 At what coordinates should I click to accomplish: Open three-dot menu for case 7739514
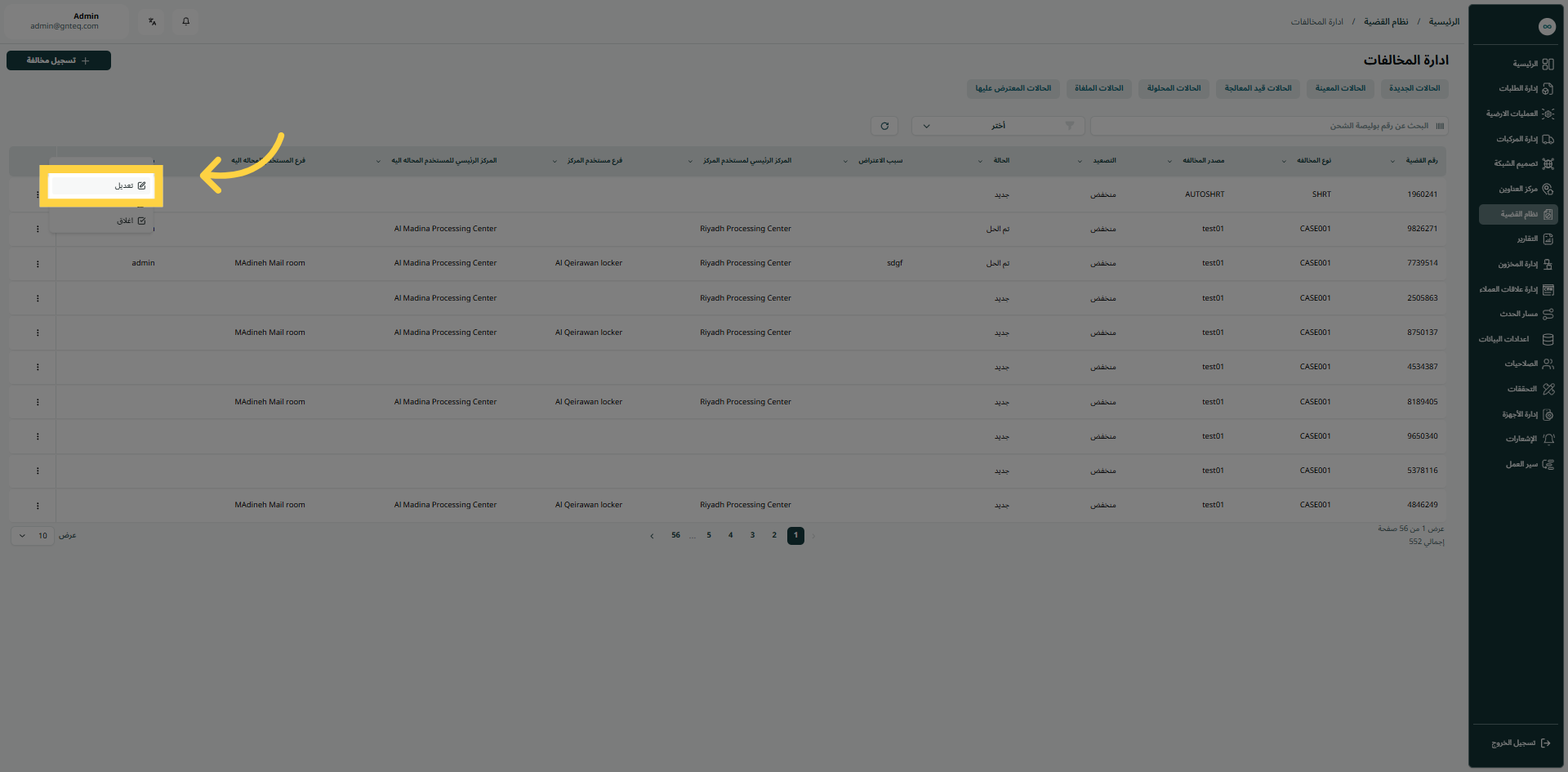pyautogui.click(x=38, y=264)
